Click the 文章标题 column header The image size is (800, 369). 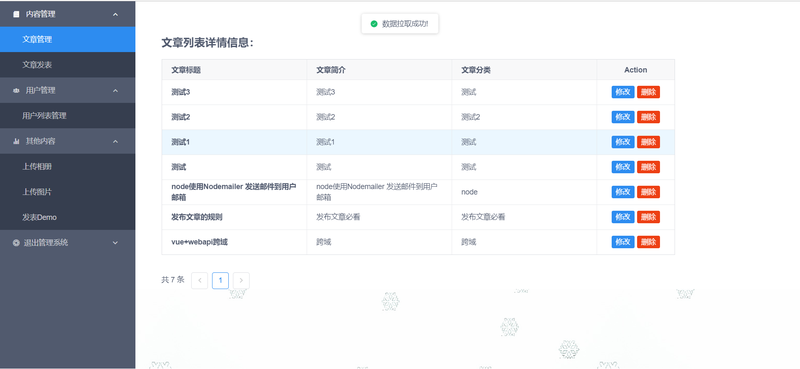click(234, 70)
